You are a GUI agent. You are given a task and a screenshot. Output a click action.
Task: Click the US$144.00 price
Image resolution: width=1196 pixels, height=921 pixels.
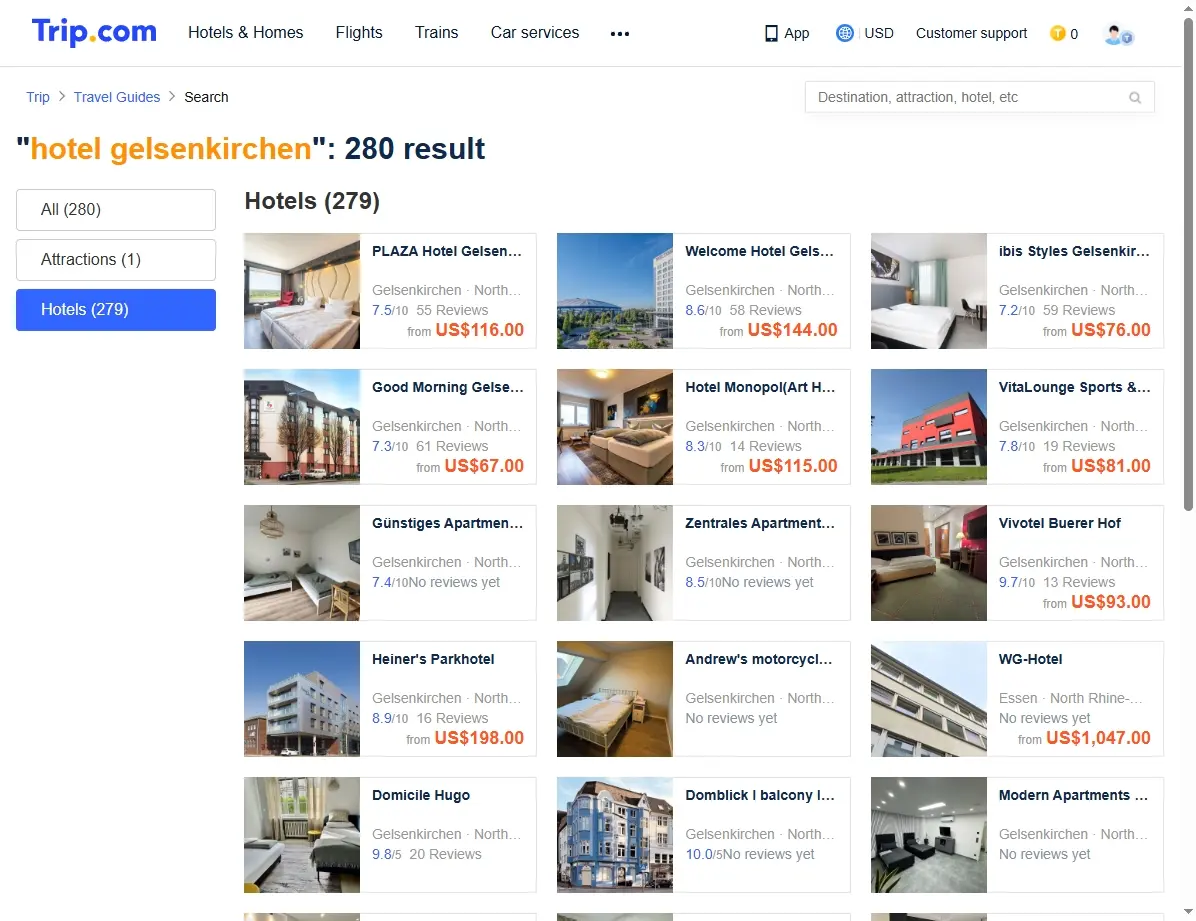click(x=793, y=330)
